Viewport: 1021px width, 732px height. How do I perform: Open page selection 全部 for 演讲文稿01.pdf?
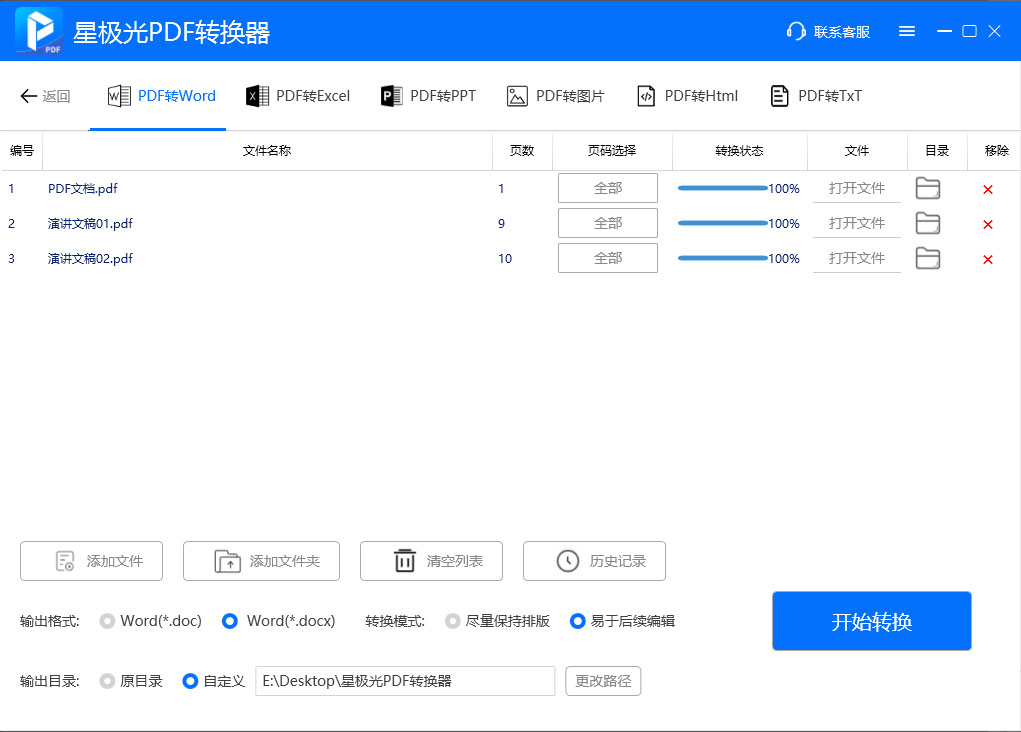coord(607,223)
